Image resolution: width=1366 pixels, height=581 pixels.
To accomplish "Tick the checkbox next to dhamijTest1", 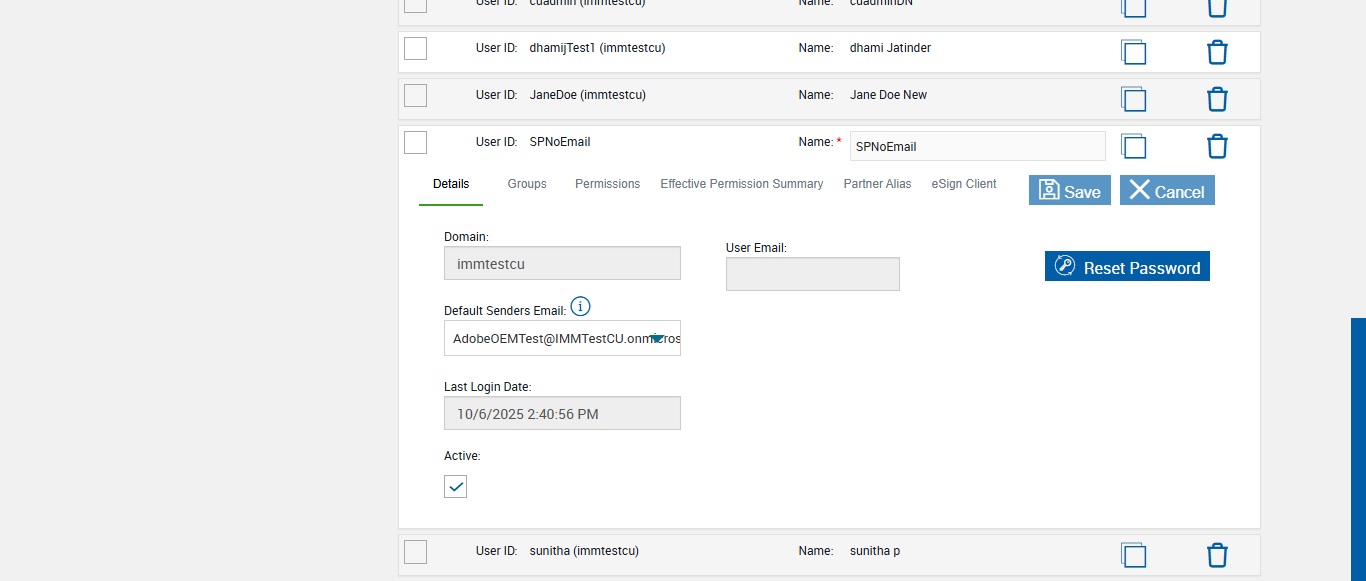I will (x=415, y=48).
